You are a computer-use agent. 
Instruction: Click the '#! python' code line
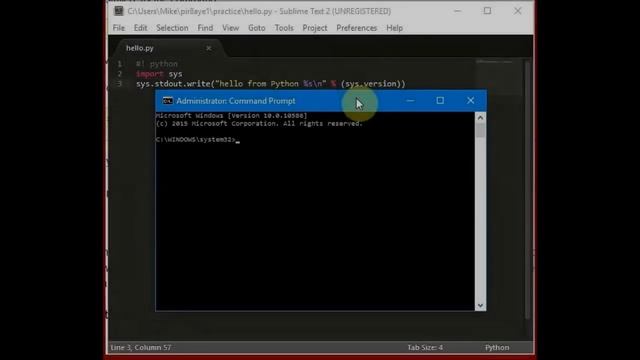tap(157, 64)
